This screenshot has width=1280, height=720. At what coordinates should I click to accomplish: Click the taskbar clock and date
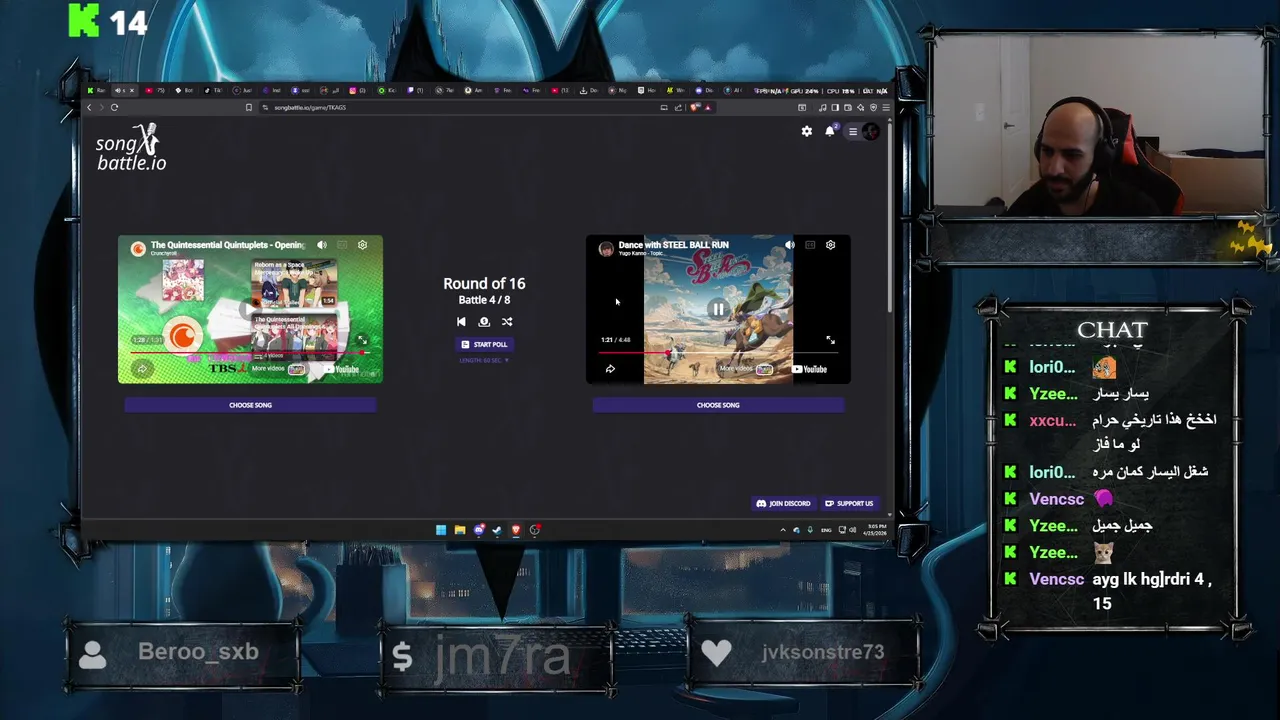pos(874,530)
